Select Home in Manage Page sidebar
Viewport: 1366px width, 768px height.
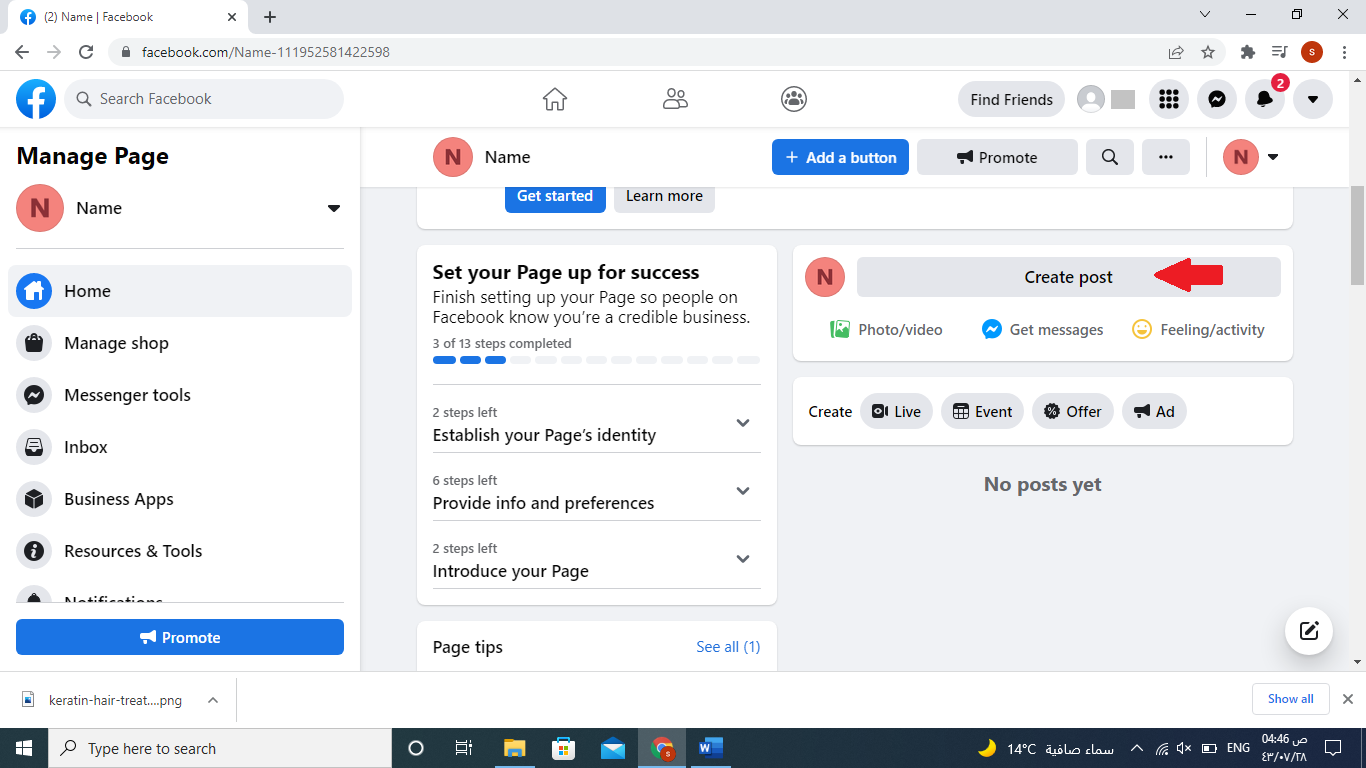[180, 291]
